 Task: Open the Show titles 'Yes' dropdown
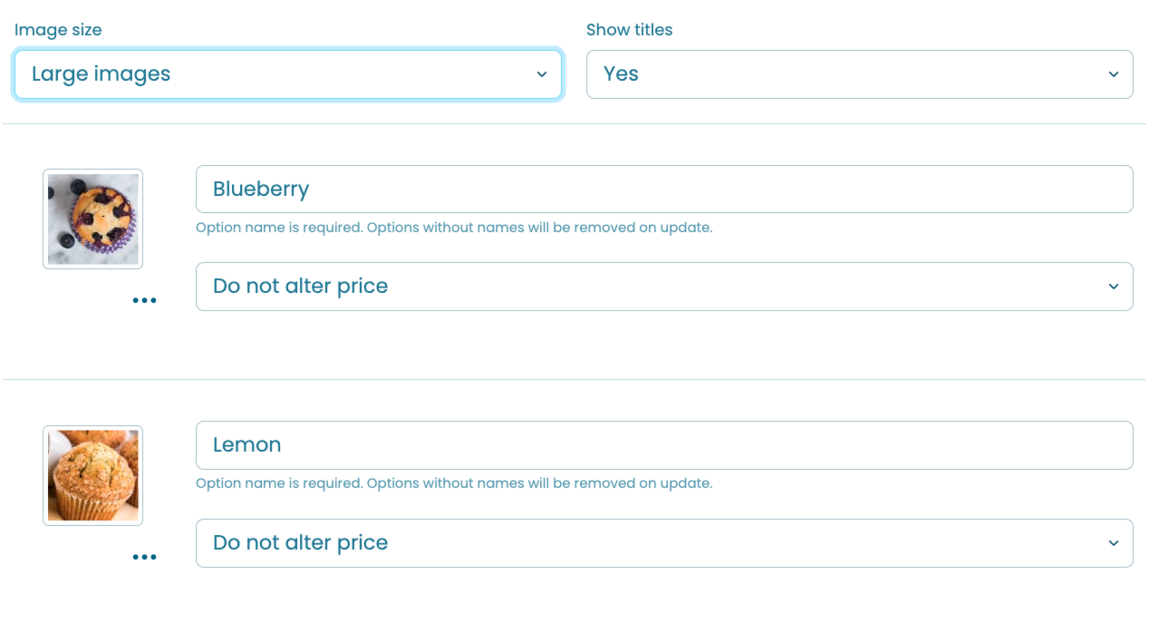[x=860, y=74]
